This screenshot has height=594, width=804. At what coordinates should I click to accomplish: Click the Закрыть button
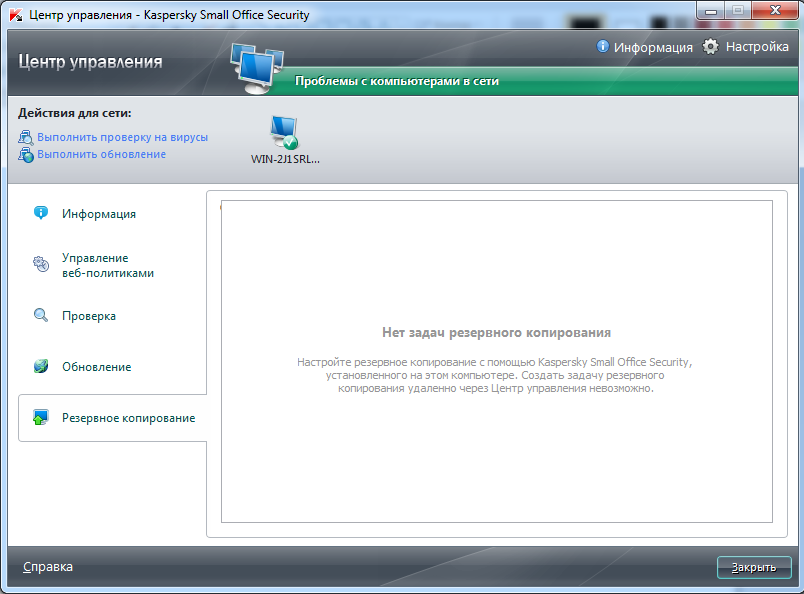754,567
